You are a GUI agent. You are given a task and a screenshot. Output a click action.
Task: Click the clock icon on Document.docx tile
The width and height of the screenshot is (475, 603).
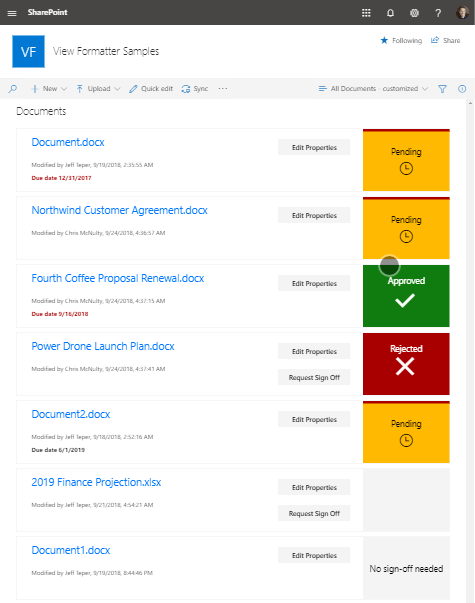click(406, 168)
